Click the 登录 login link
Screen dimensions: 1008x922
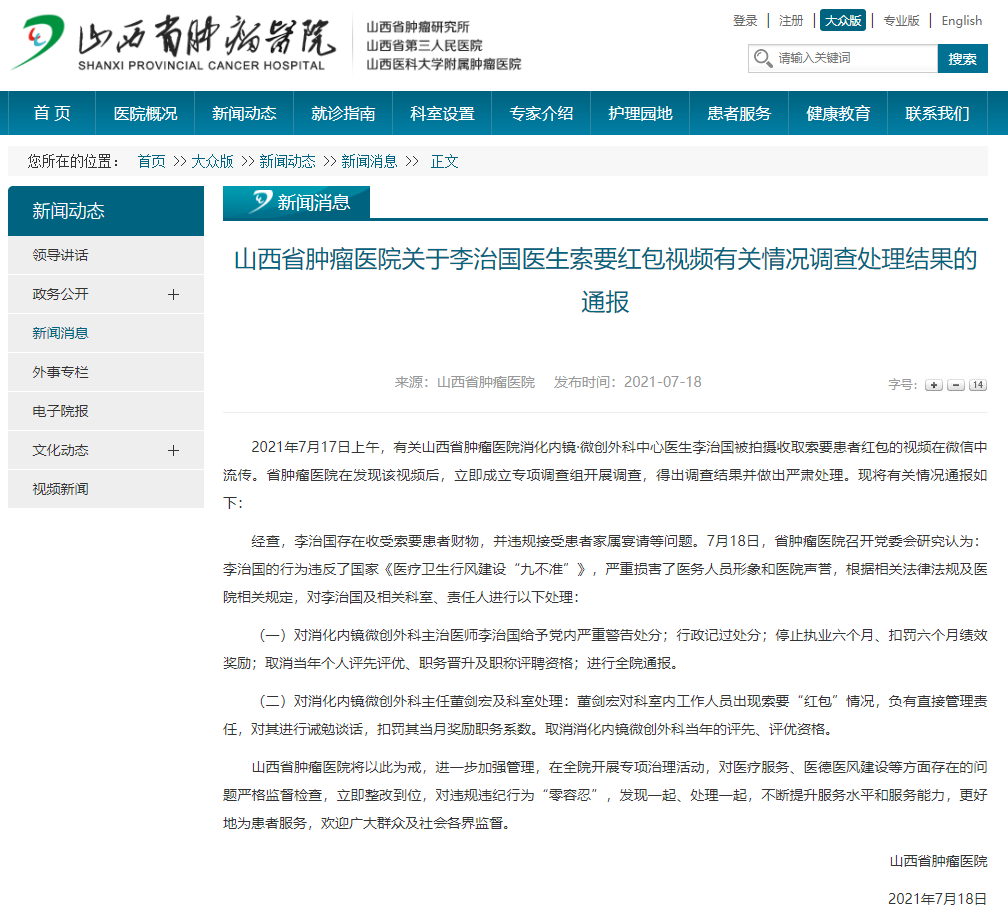(745, 21)
